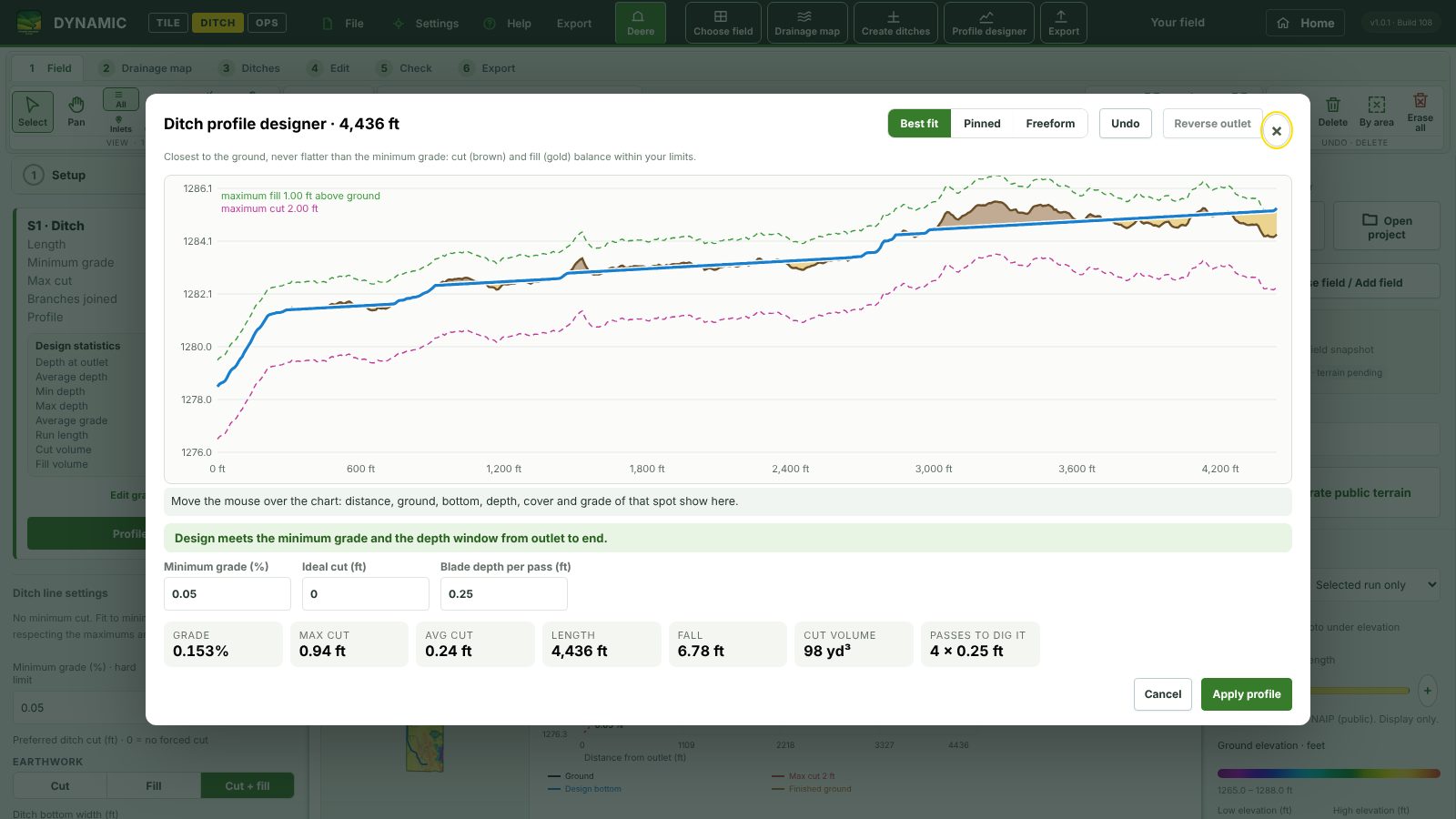Click the GRADE 0.153% stat card

(223, 644)
